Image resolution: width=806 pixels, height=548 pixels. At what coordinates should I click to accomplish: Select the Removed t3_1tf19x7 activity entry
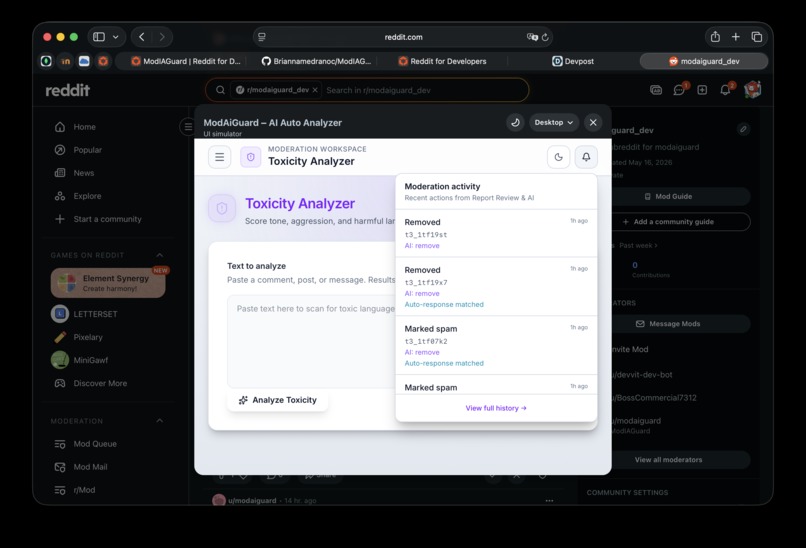point(496,287)
